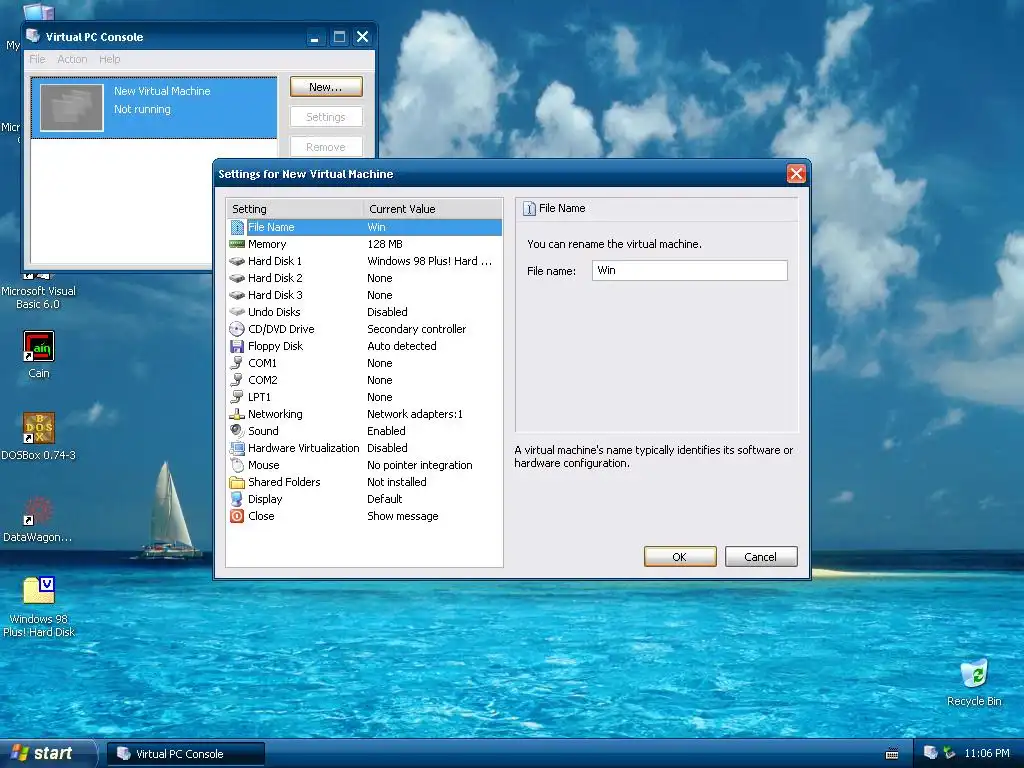The image size is (1024, 768).
Task: Click the 'Network adapters:1' value
Action: tap(415, 414)
